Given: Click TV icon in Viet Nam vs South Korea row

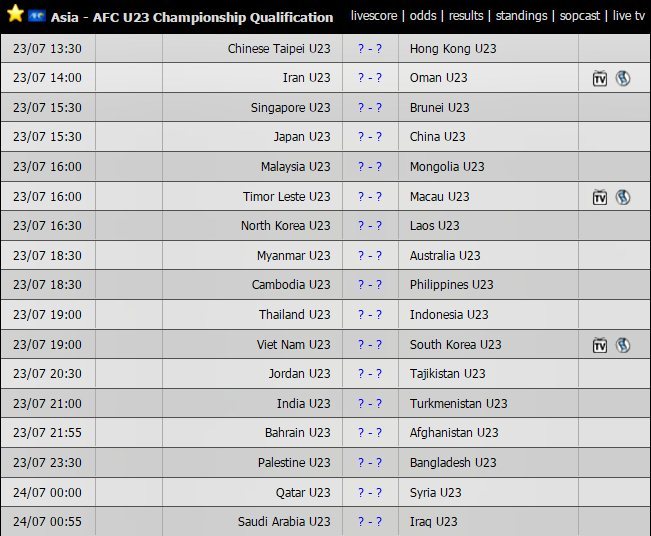Looking at the screenshot, I should point(600,345).
